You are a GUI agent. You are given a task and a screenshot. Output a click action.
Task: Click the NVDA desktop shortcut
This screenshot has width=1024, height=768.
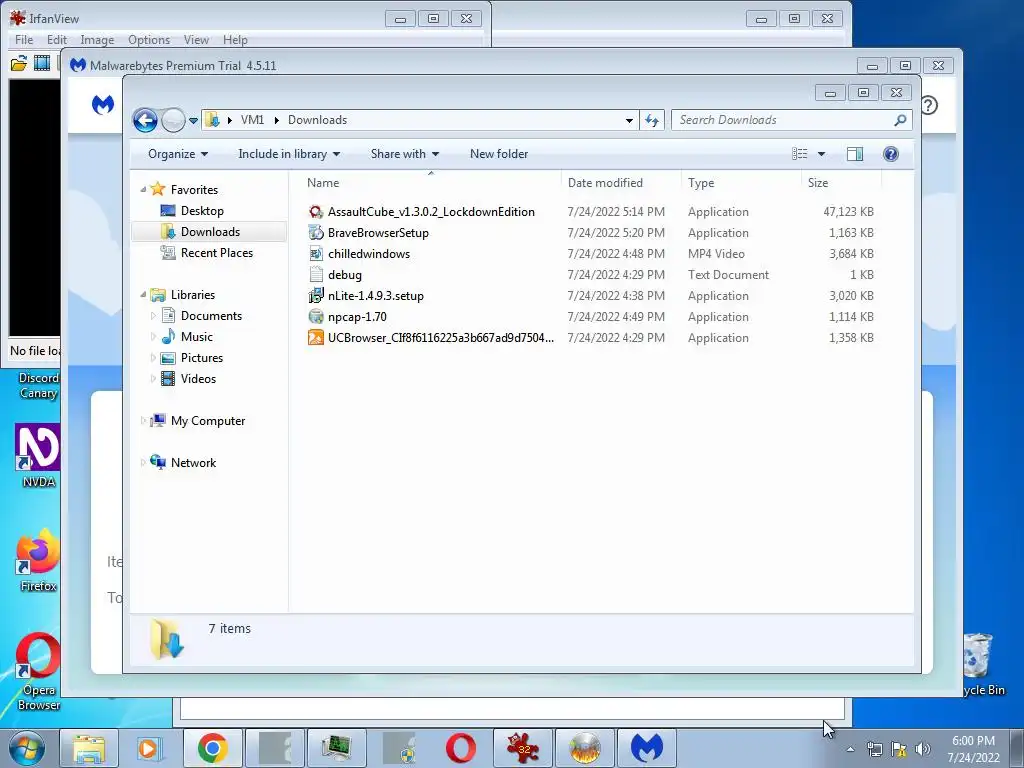tap(39, 456)
